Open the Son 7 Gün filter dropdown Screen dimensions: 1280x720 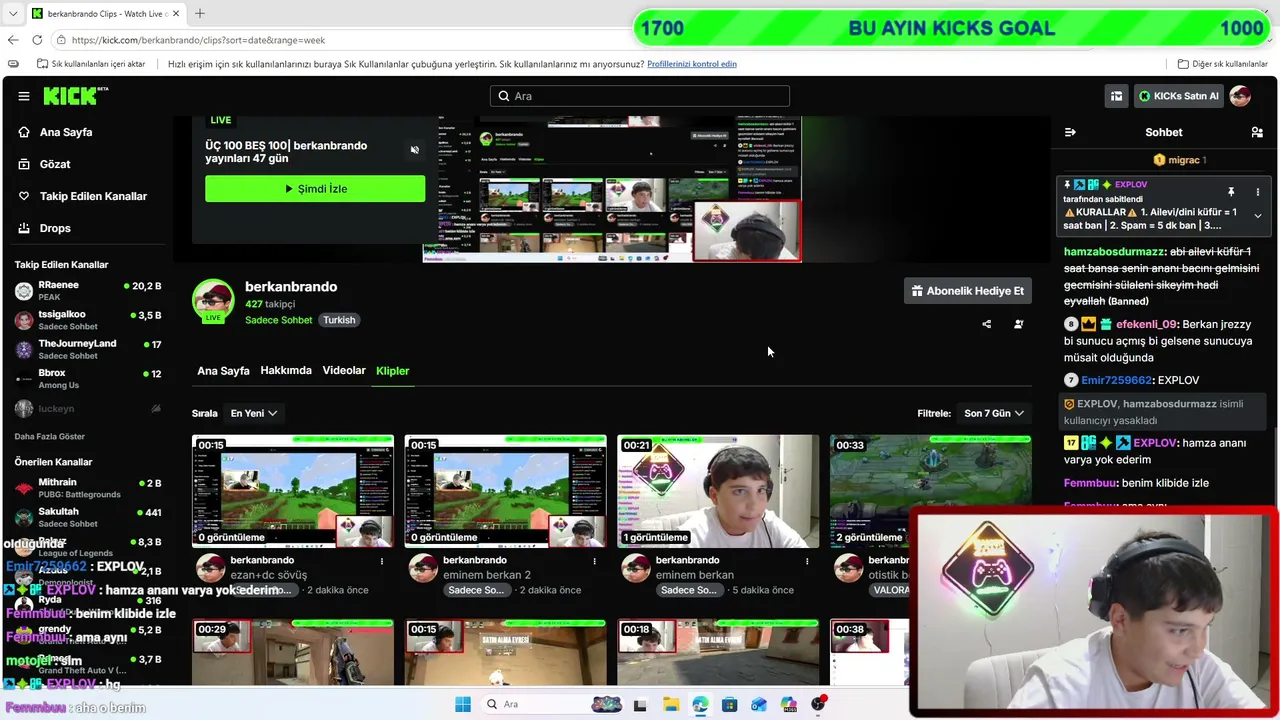coord(994,413)
